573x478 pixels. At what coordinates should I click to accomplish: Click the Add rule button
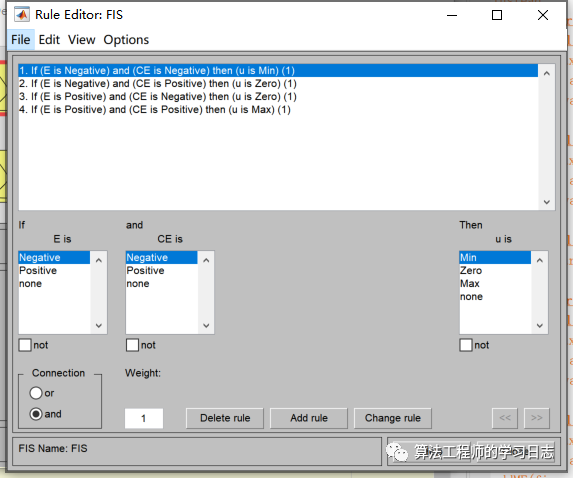pos(309,418)
